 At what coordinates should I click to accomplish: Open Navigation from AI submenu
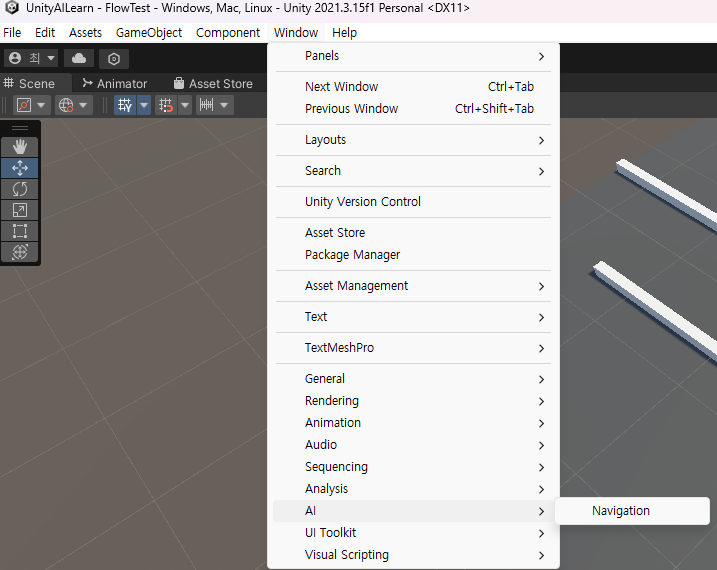[x=632, y=511]
